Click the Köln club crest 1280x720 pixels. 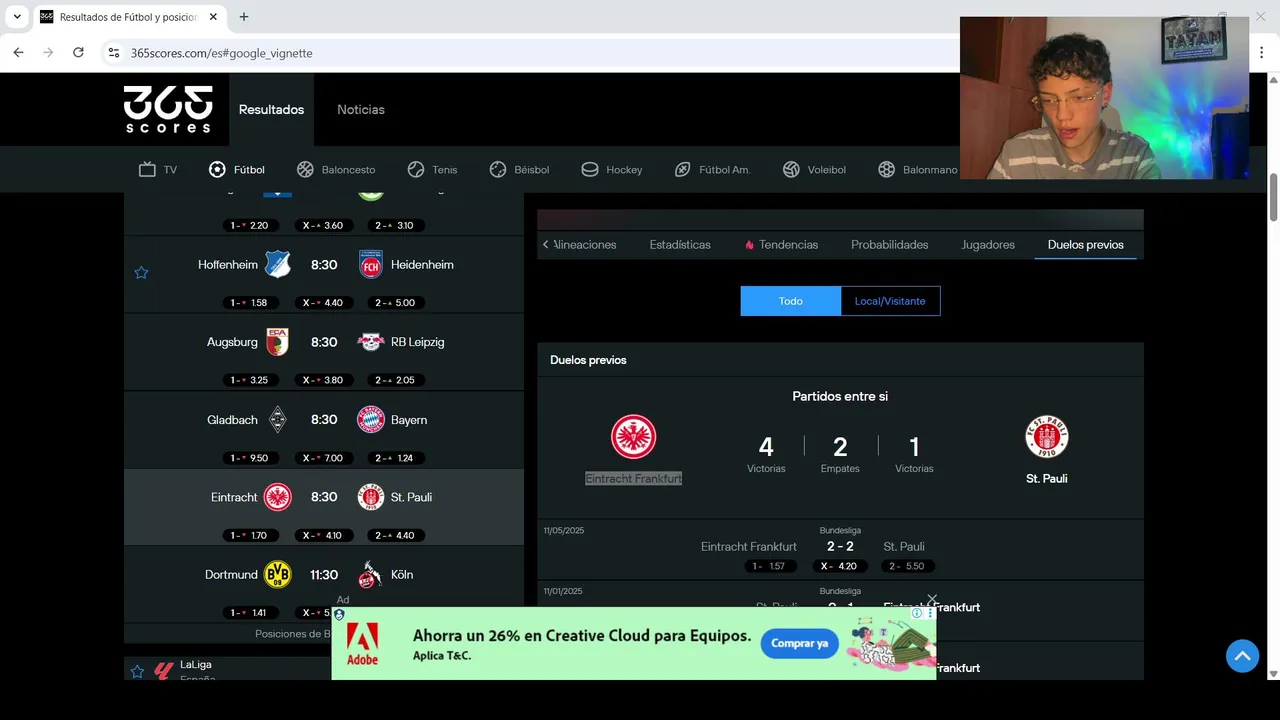click(370, 574)
